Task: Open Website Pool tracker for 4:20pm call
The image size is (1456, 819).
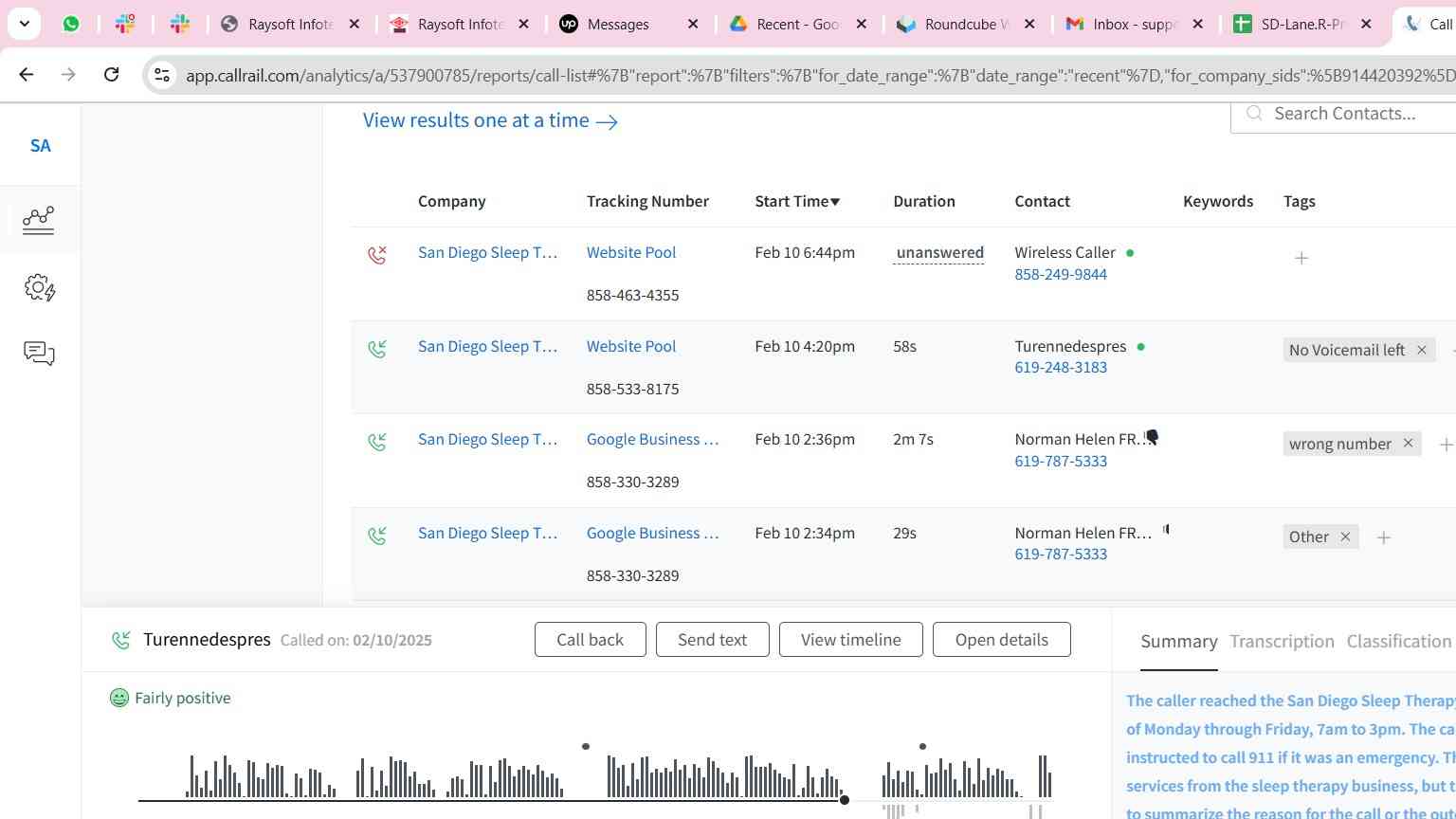Action: point(631,346)
